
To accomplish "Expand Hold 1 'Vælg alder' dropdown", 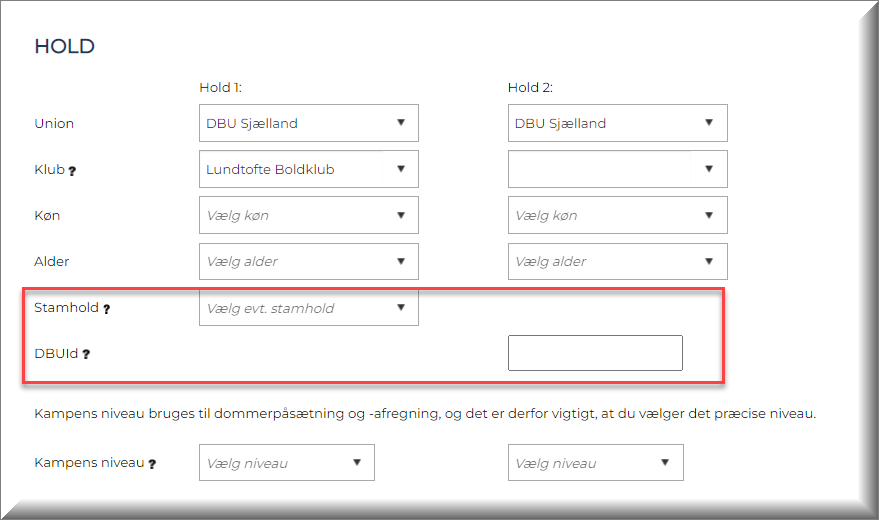I will [x=308, y=261].
